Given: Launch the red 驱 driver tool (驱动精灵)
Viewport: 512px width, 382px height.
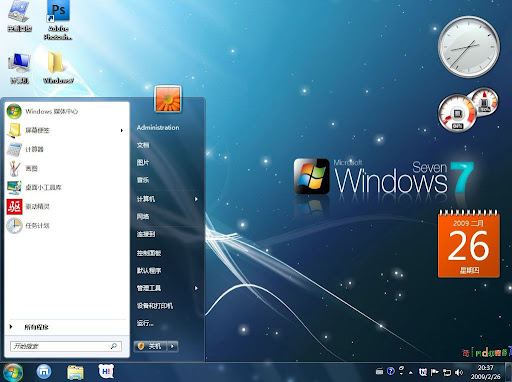Looking at the screenshot, I should tap(67, 207).
